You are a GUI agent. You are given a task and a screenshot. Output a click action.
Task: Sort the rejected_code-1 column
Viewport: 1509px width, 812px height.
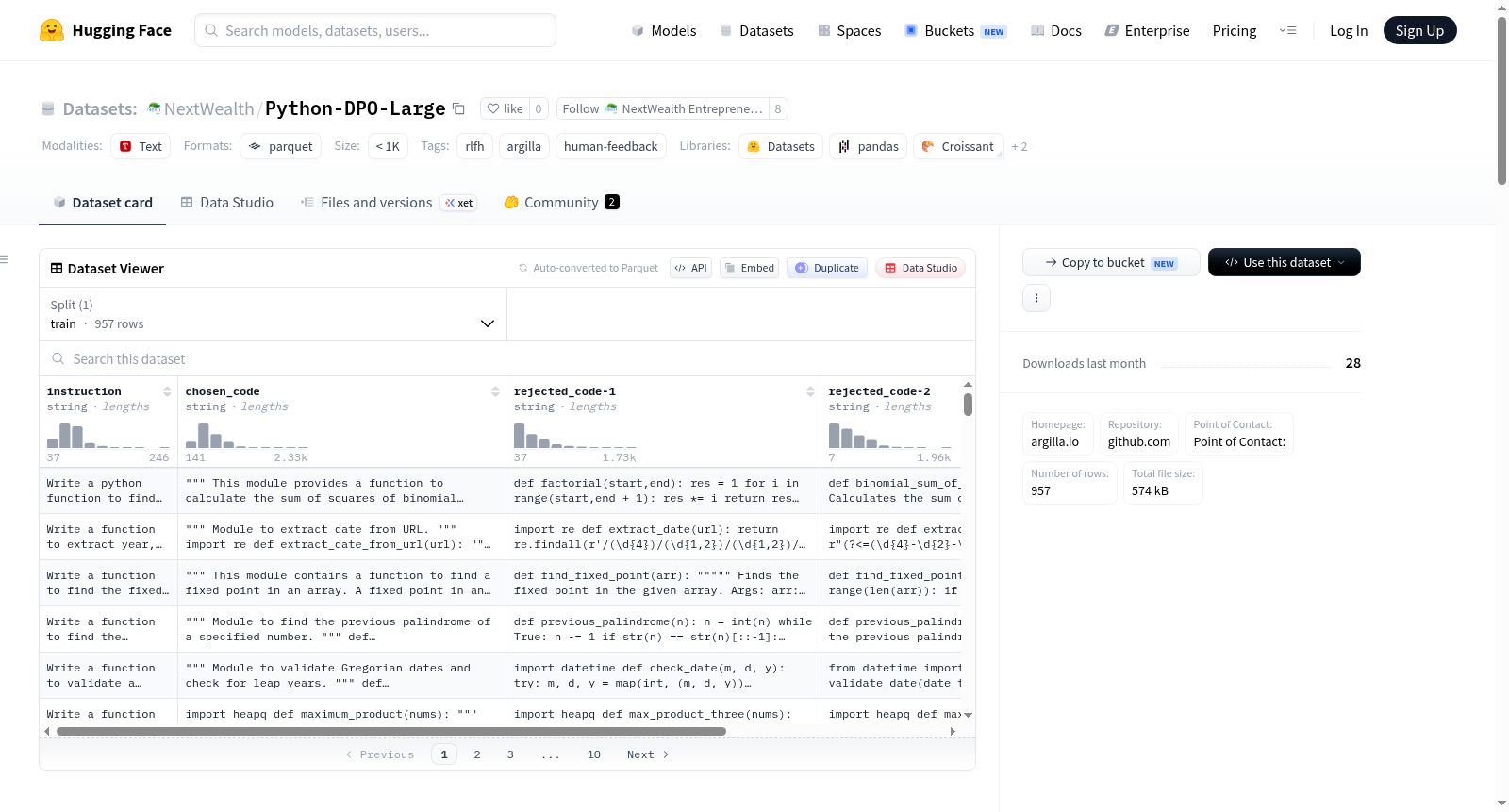[810, 391]
